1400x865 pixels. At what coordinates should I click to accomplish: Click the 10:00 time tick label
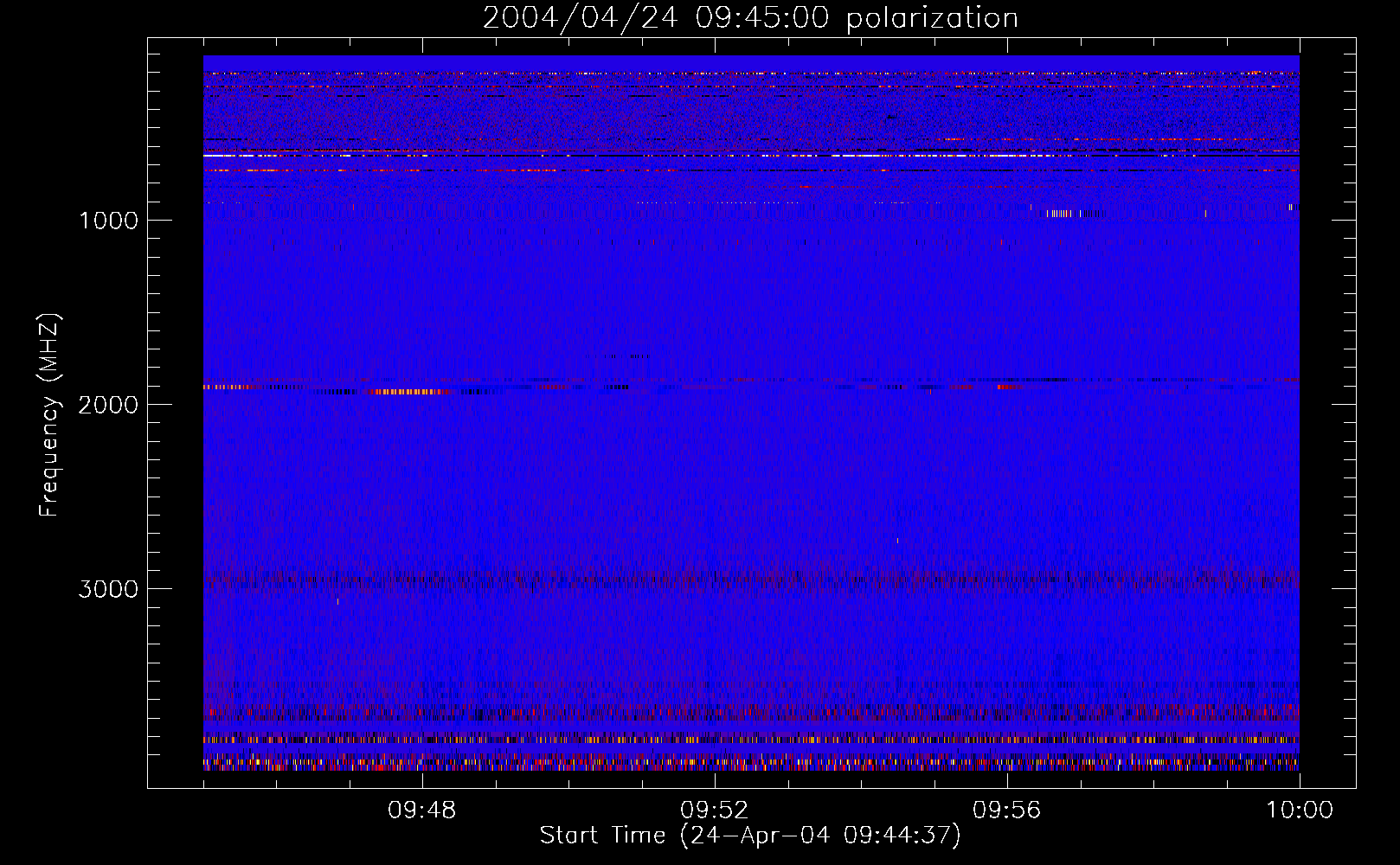(1300, 811)
